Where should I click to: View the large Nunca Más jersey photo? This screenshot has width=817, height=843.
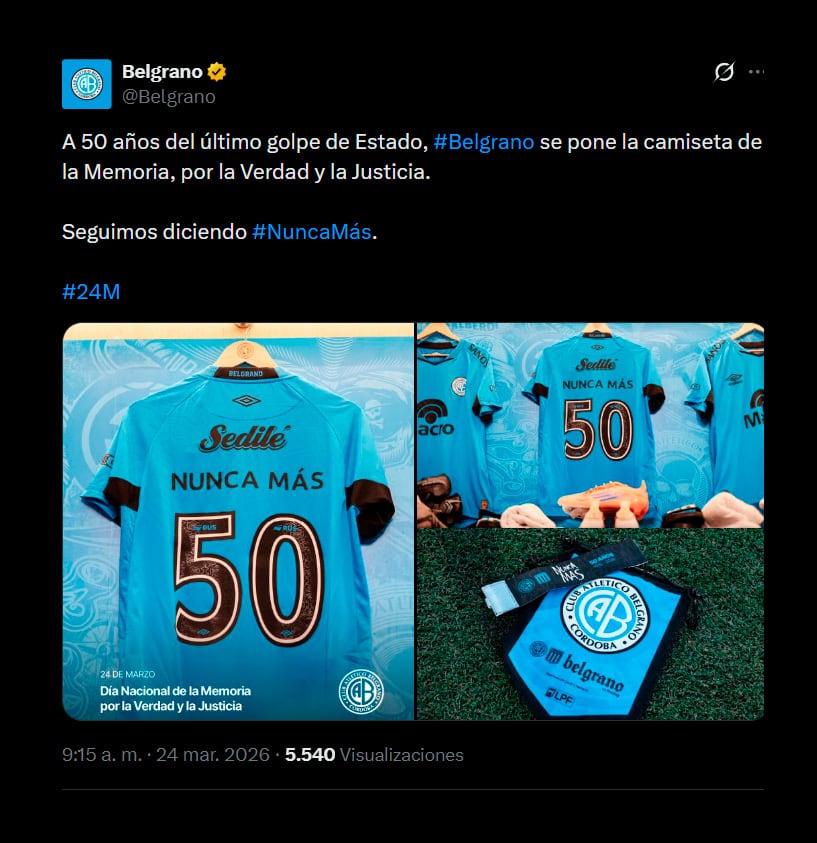click(238, 521)
